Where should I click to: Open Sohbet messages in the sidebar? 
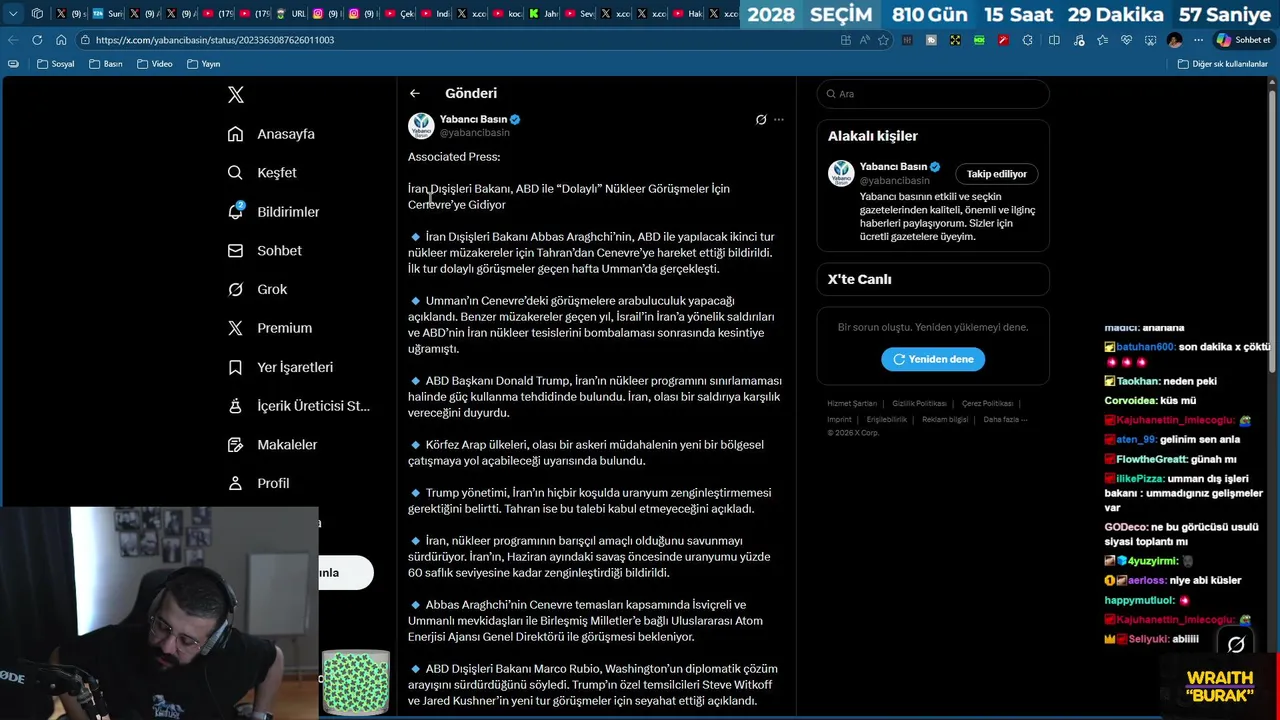pos(264,251)
